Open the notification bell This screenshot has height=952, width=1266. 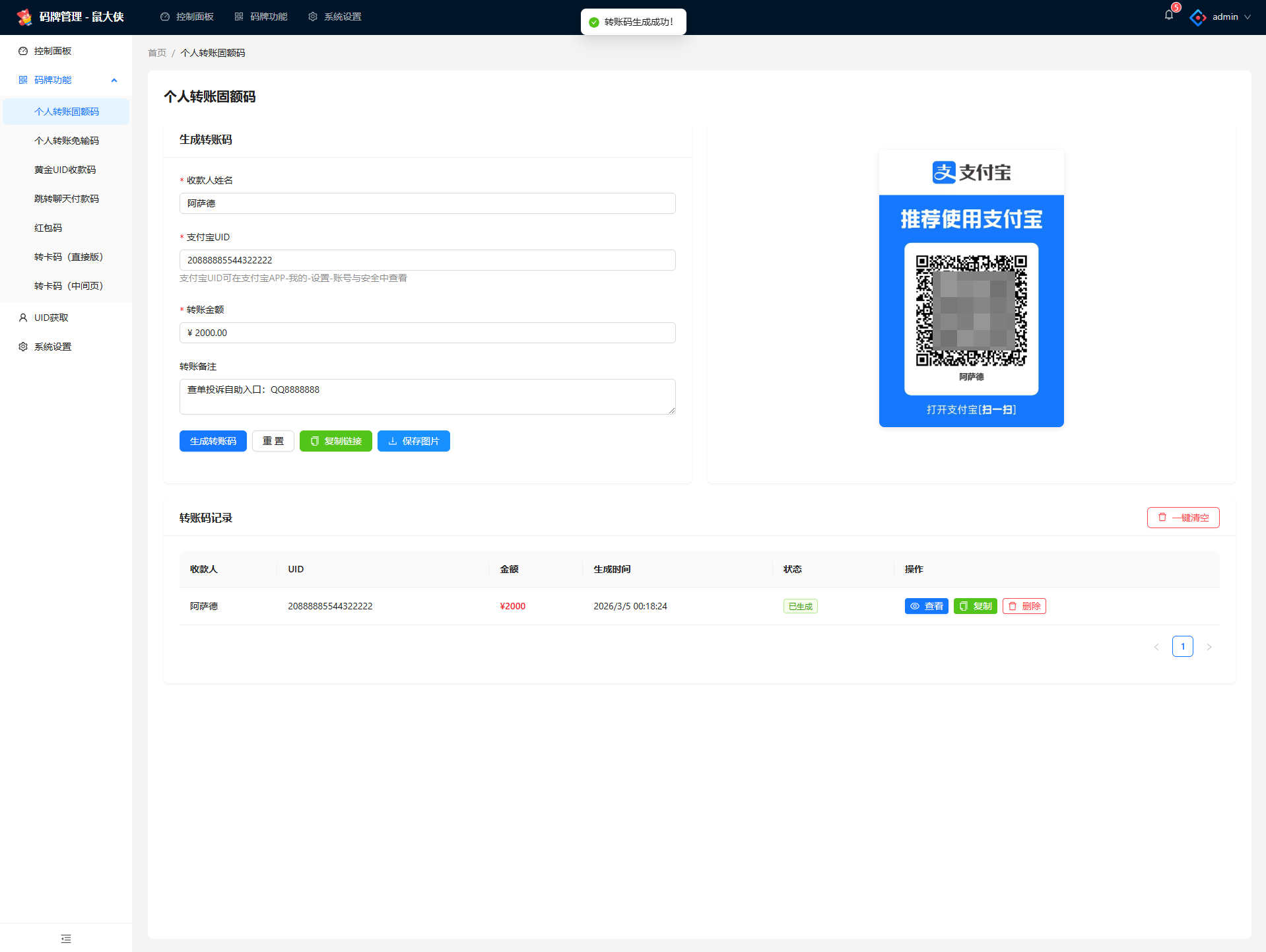tap(1168, 16)
